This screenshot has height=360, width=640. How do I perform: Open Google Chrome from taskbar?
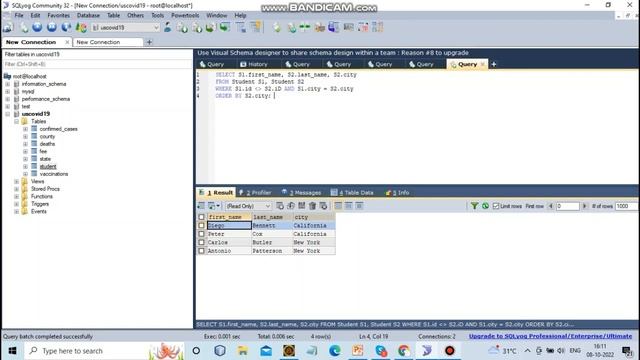tap(404, 351)
